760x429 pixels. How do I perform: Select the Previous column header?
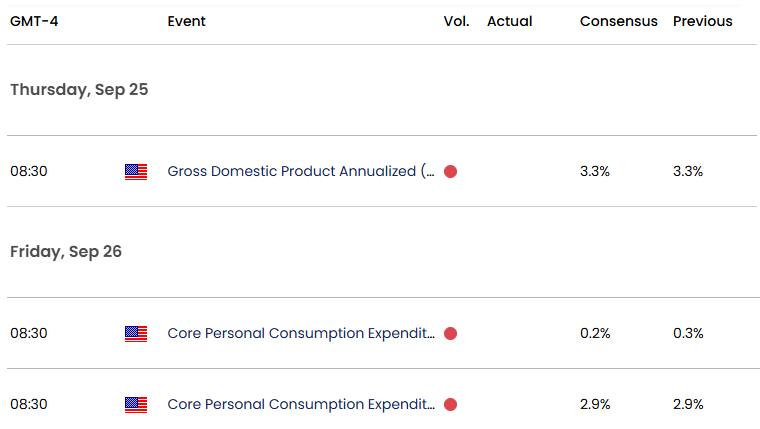pyautogui.click(x=703, y=21)
